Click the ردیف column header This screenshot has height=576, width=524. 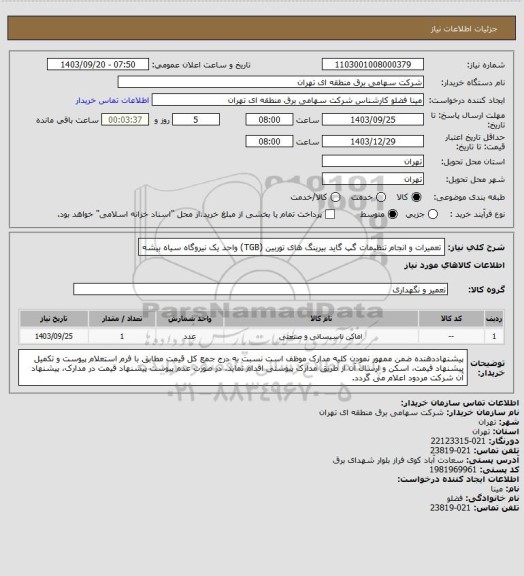point(494,319)
